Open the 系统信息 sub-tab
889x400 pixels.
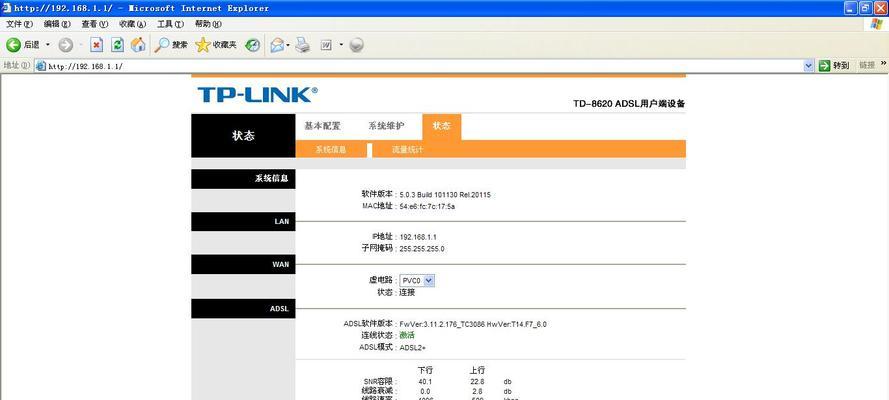(x=331, y=150)
